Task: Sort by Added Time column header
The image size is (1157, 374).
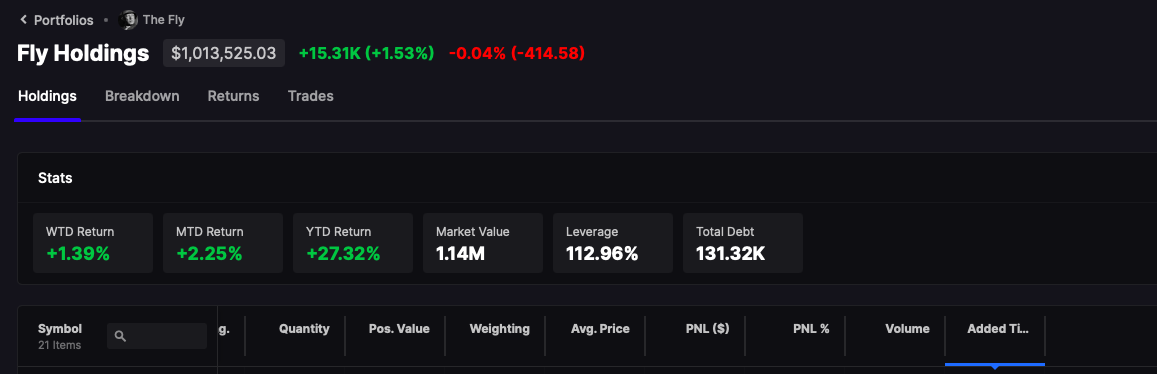Action: pos(997,329)
